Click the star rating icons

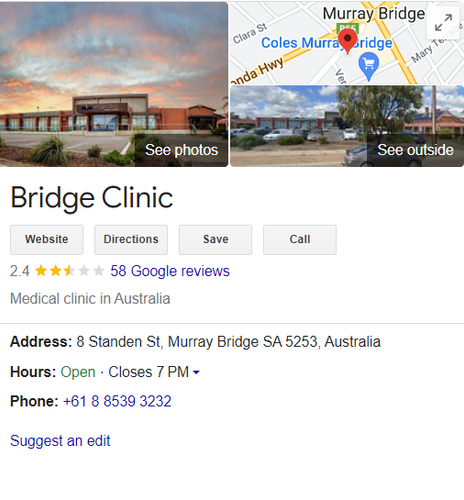(69, 271)
